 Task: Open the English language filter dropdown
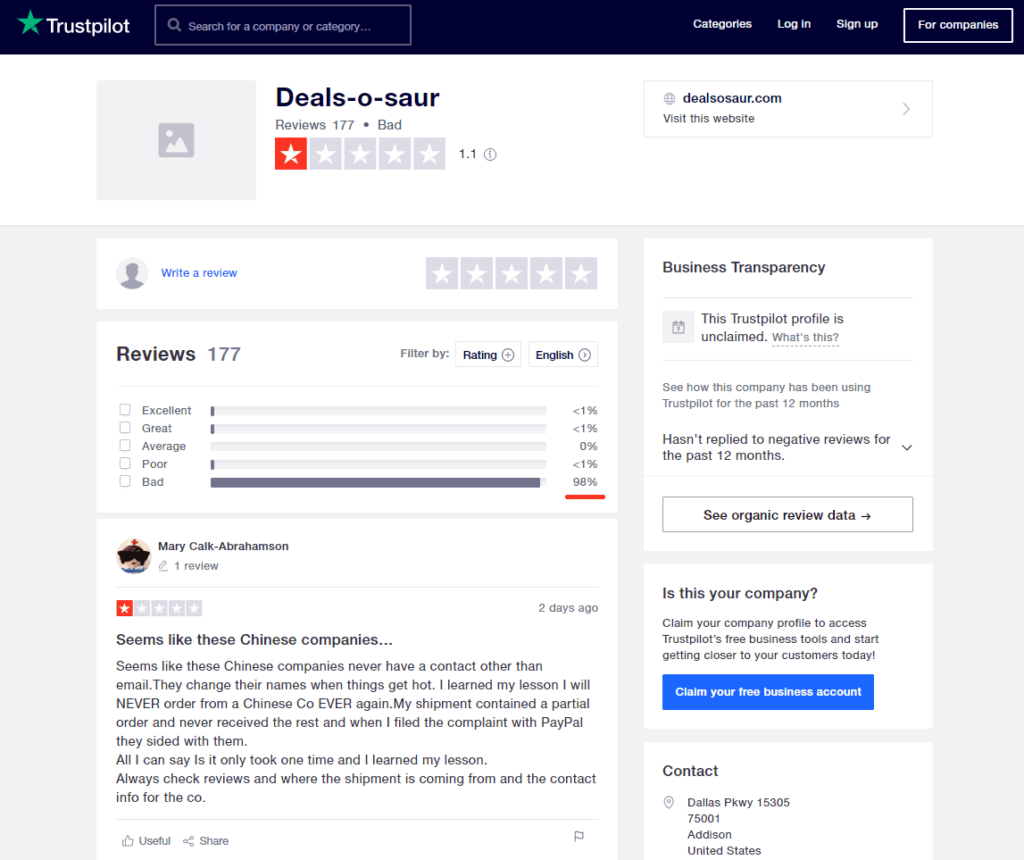pos(563,355)
